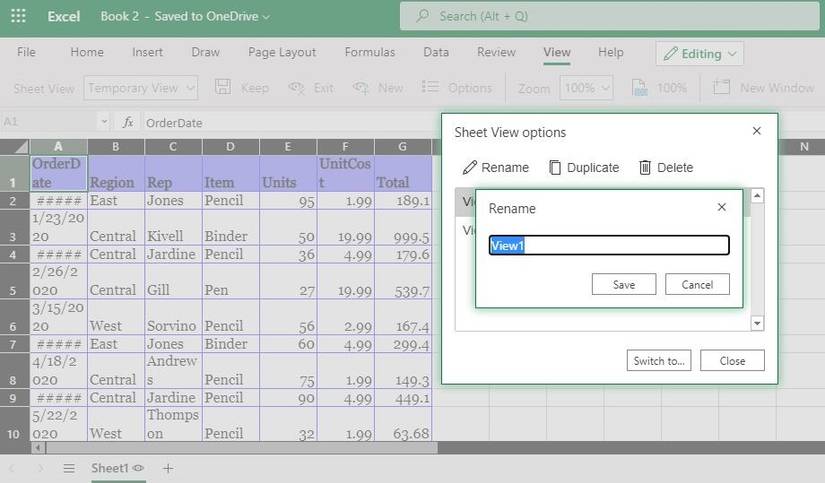Click the Delete trash icon
This screenshot has width=825, height=483.
(x=645, y=168)
